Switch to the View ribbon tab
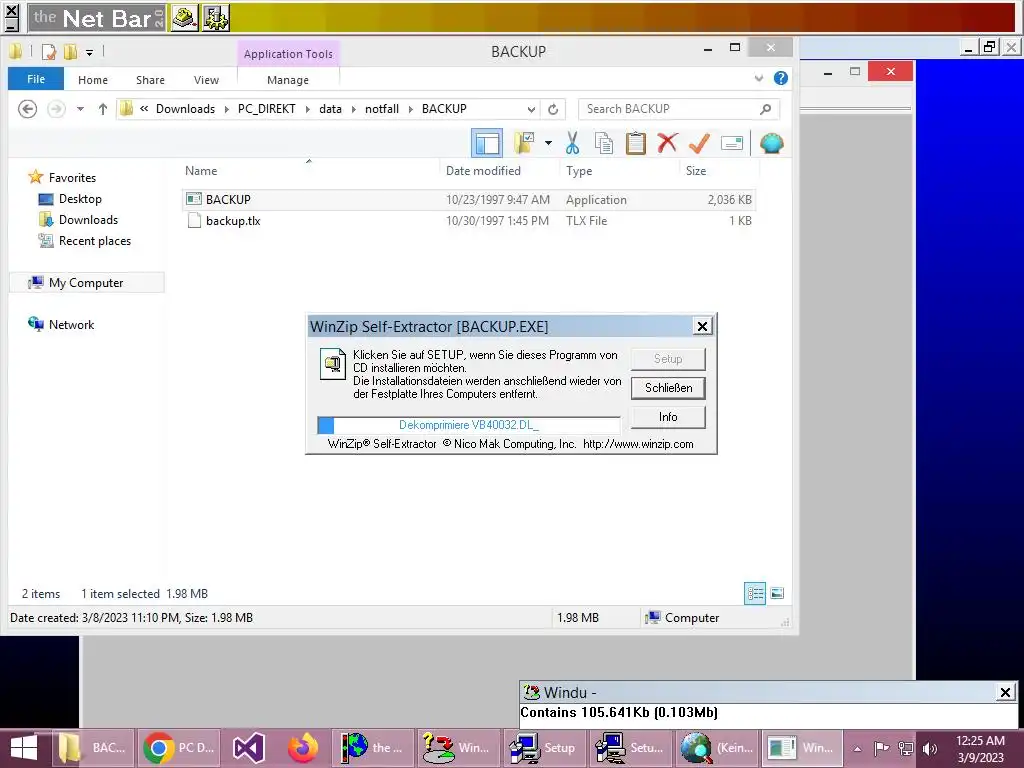 [x=206, y=80]
